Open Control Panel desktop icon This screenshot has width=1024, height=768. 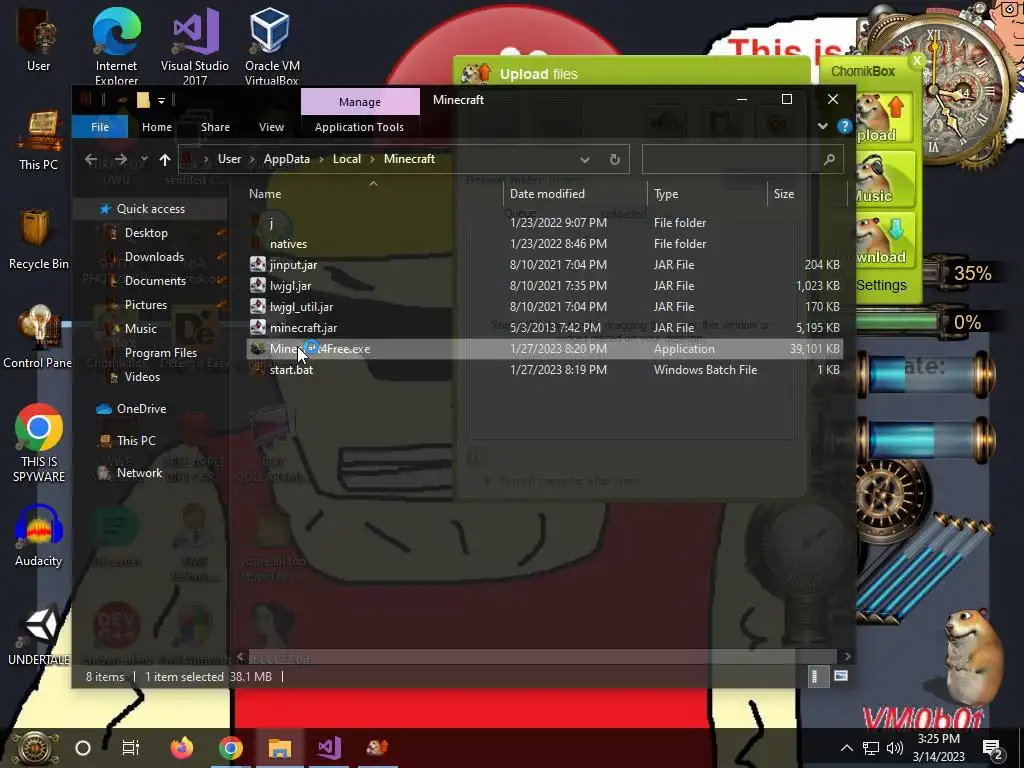click(x=39, y=338)
